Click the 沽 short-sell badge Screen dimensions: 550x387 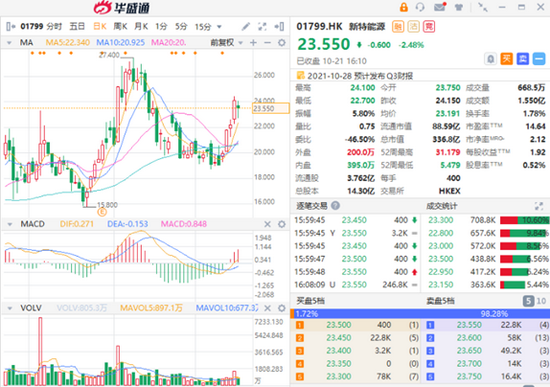414,27
